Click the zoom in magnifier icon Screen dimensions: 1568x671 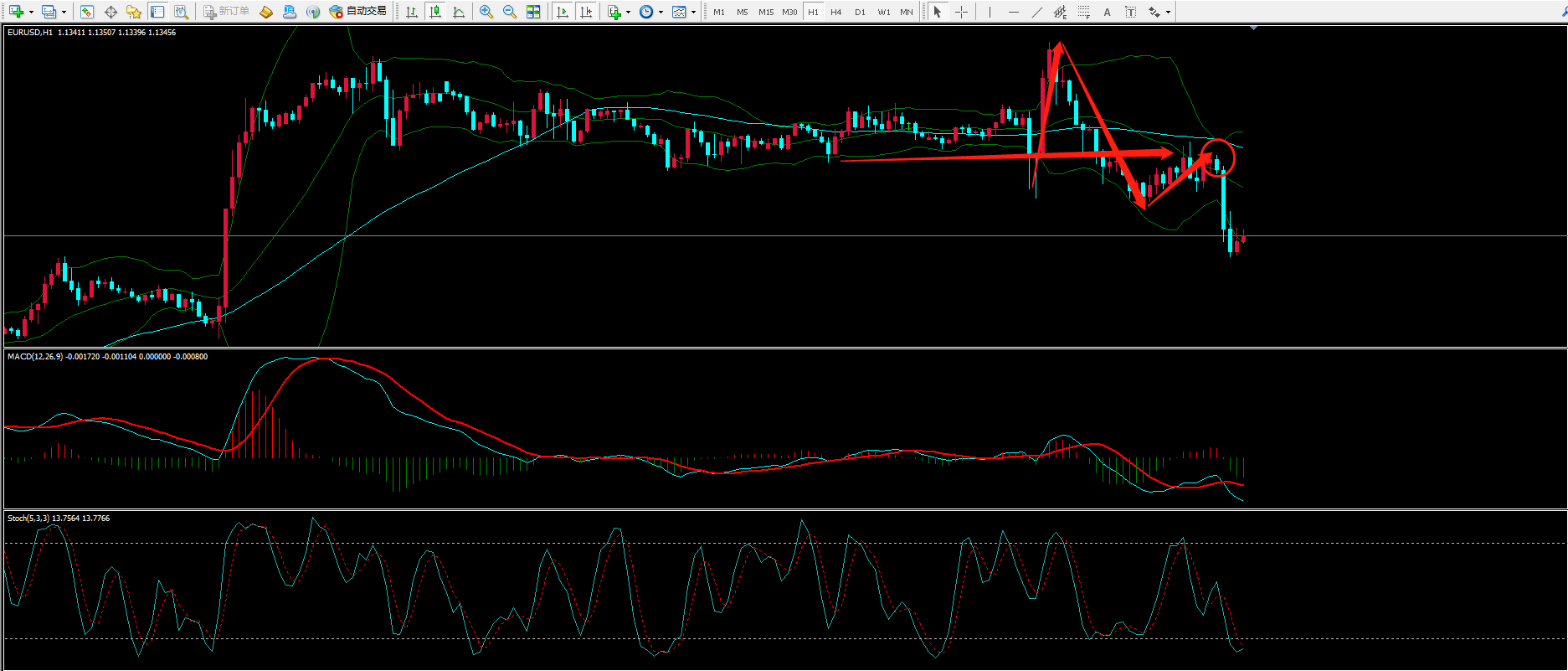(486, 12)
